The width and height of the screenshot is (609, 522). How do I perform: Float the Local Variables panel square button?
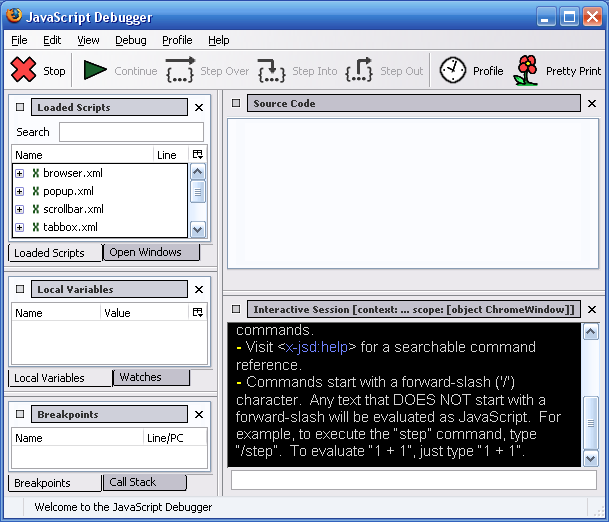(x=20, y=289)
